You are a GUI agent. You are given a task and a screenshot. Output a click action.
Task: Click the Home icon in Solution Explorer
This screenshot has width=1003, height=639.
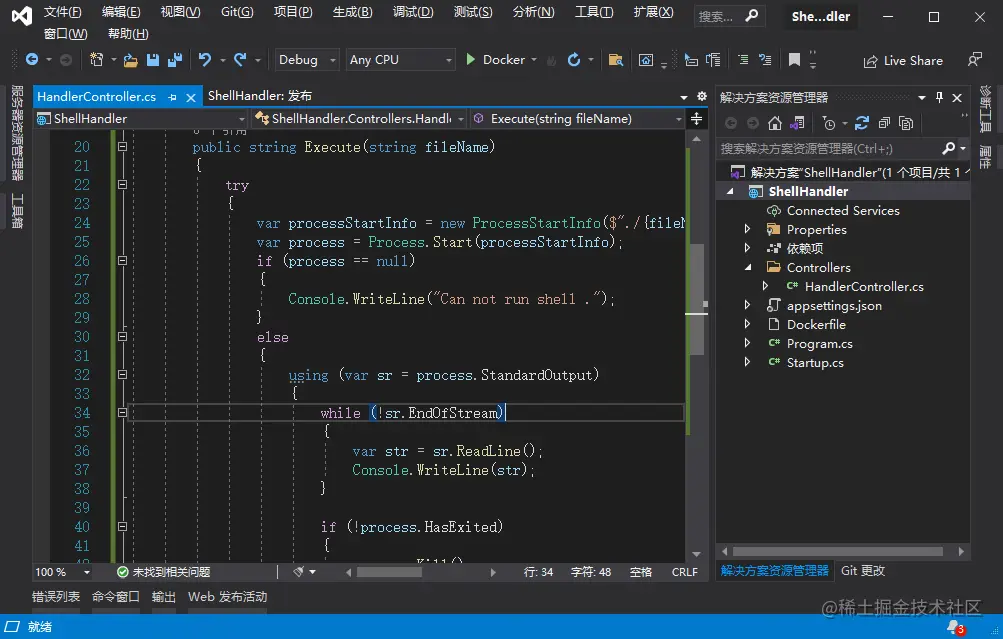click(775, 124)
